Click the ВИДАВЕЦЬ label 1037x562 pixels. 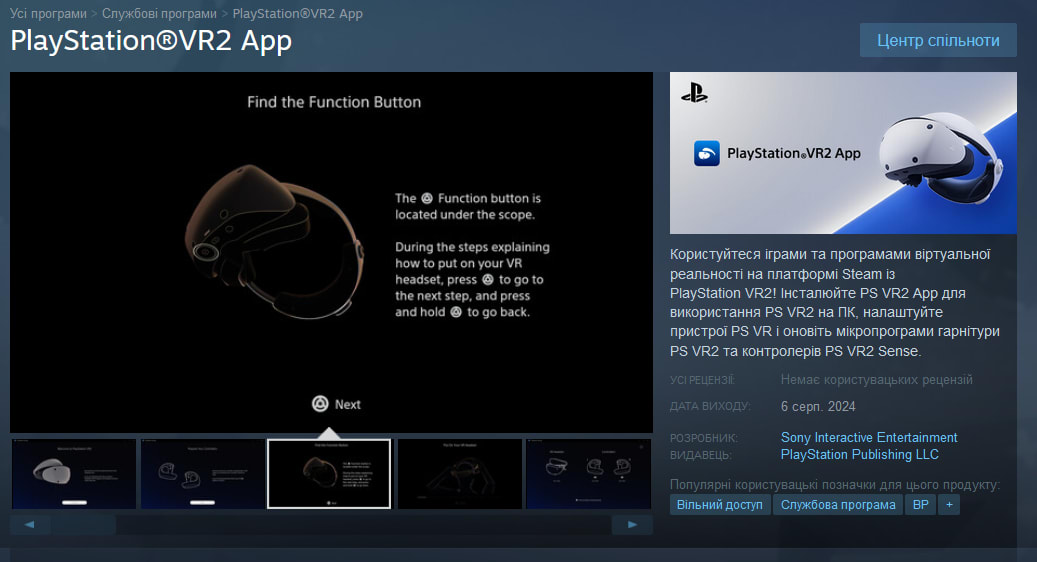point(700,455)
